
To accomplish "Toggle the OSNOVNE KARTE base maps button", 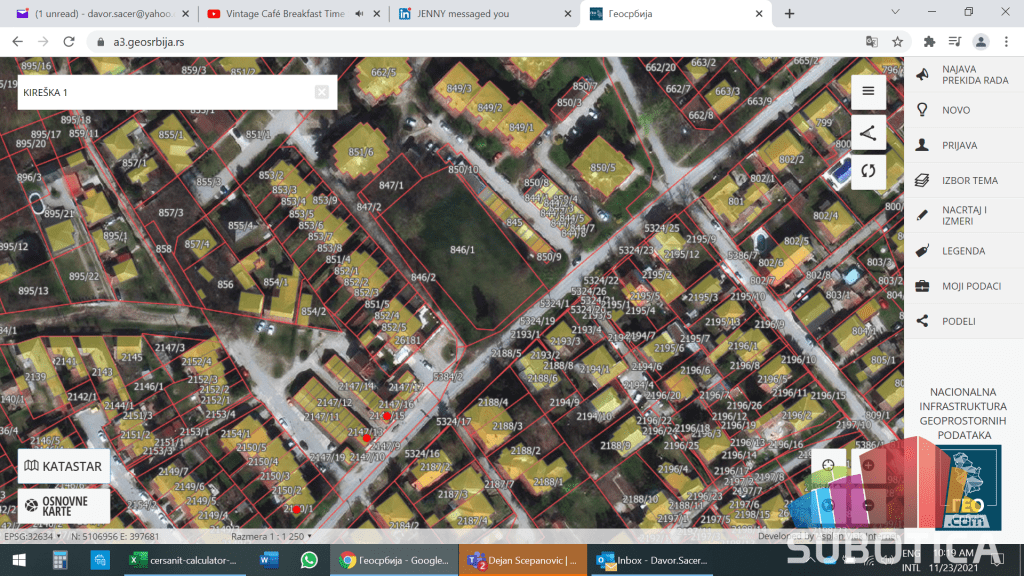I will (x=63, y=505).
